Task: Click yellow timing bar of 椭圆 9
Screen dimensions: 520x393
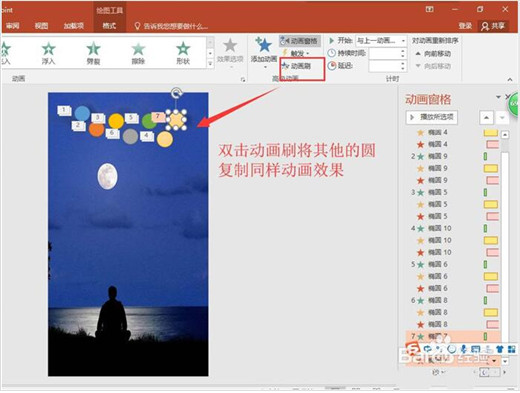Action: point(491,168)
